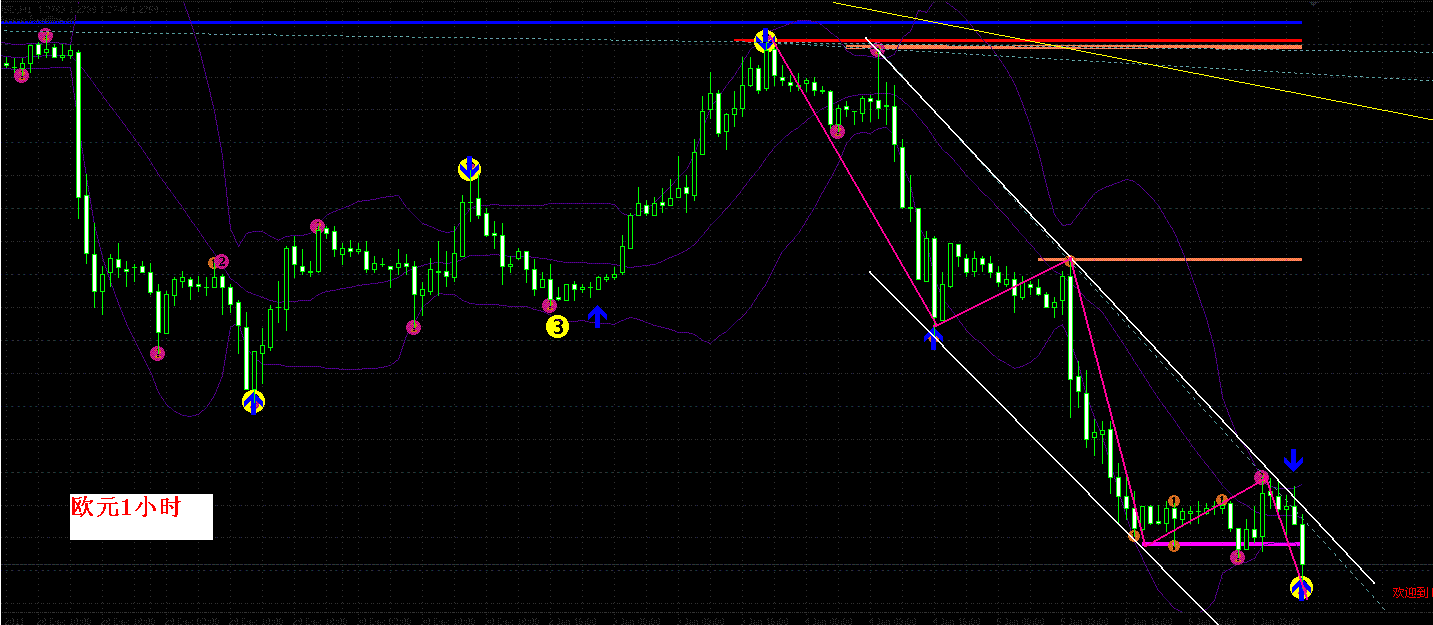The height and width of the screenshot is (625, 1433).
Task: Select the blue up arrow below the pink zigzag's first low
Action: (933, 339)
